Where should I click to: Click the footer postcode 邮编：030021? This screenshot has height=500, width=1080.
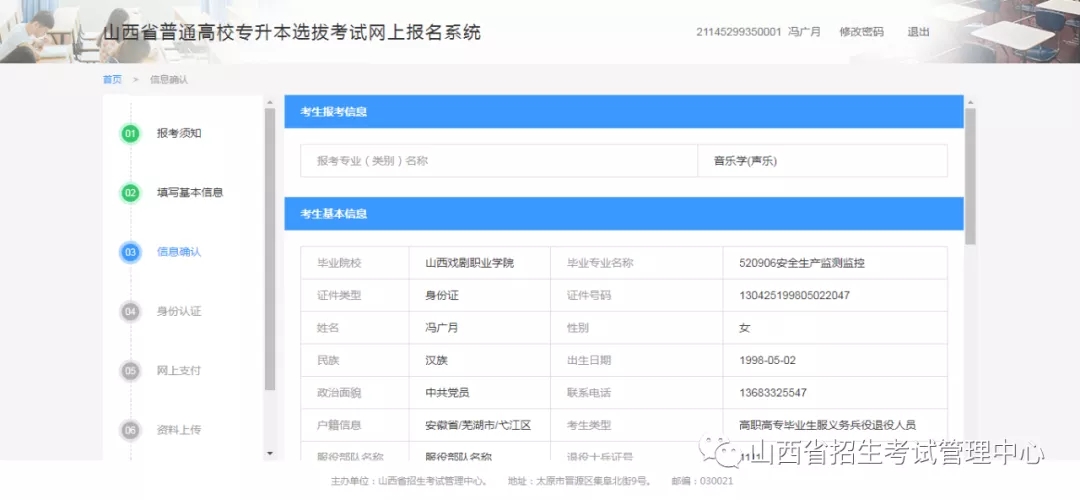point(701,481)
